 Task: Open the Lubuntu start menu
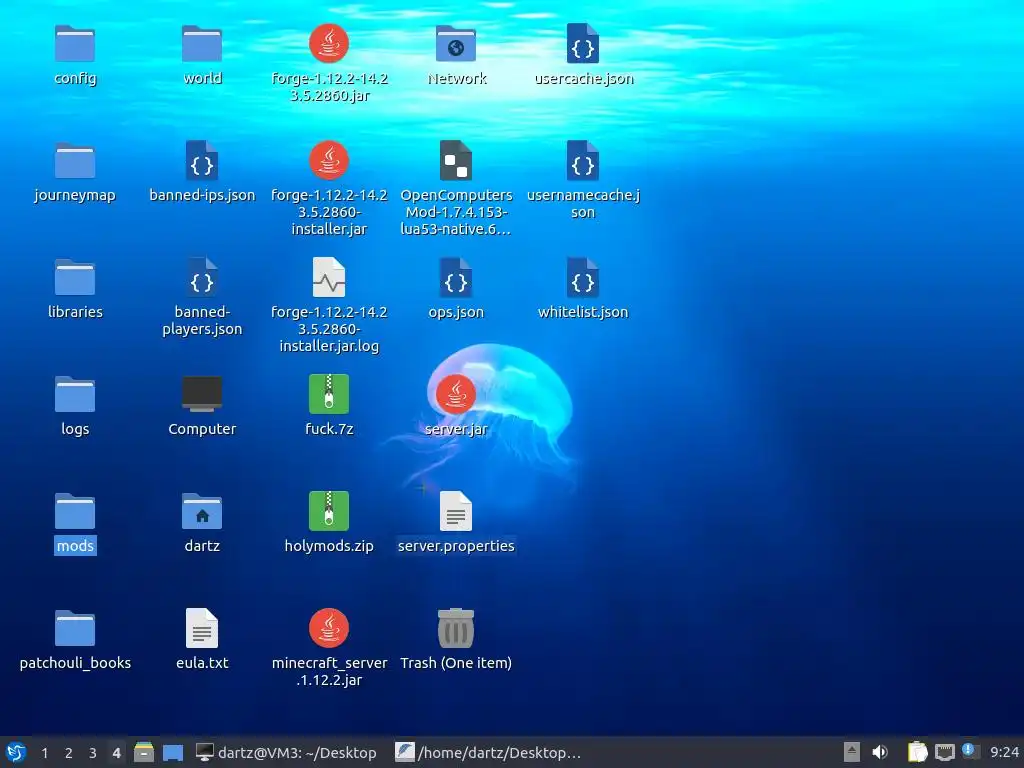(16, 752)
